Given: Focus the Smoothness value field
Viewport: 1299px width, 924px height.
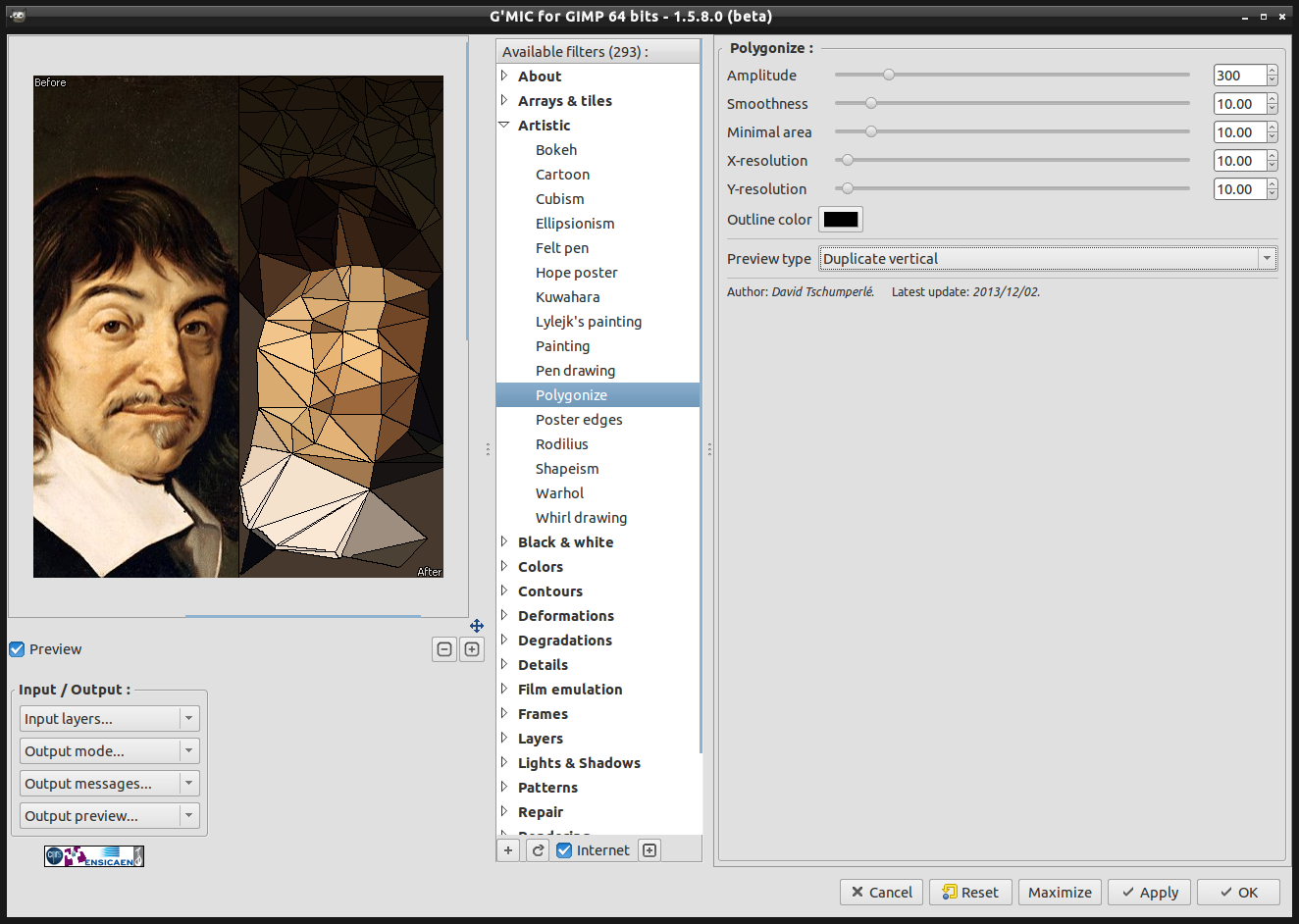Looking at the screenshot, I should click(1239, 104).
